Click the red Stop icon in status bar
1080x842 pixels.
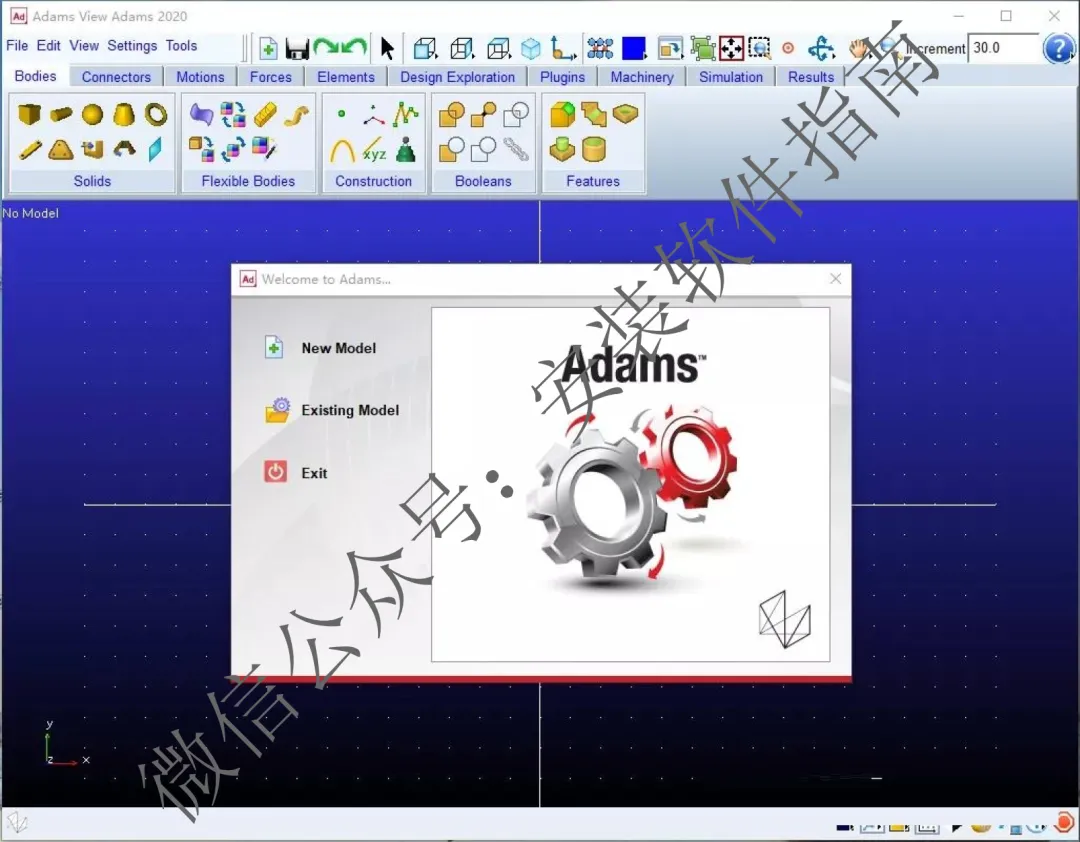point(1064,822)
